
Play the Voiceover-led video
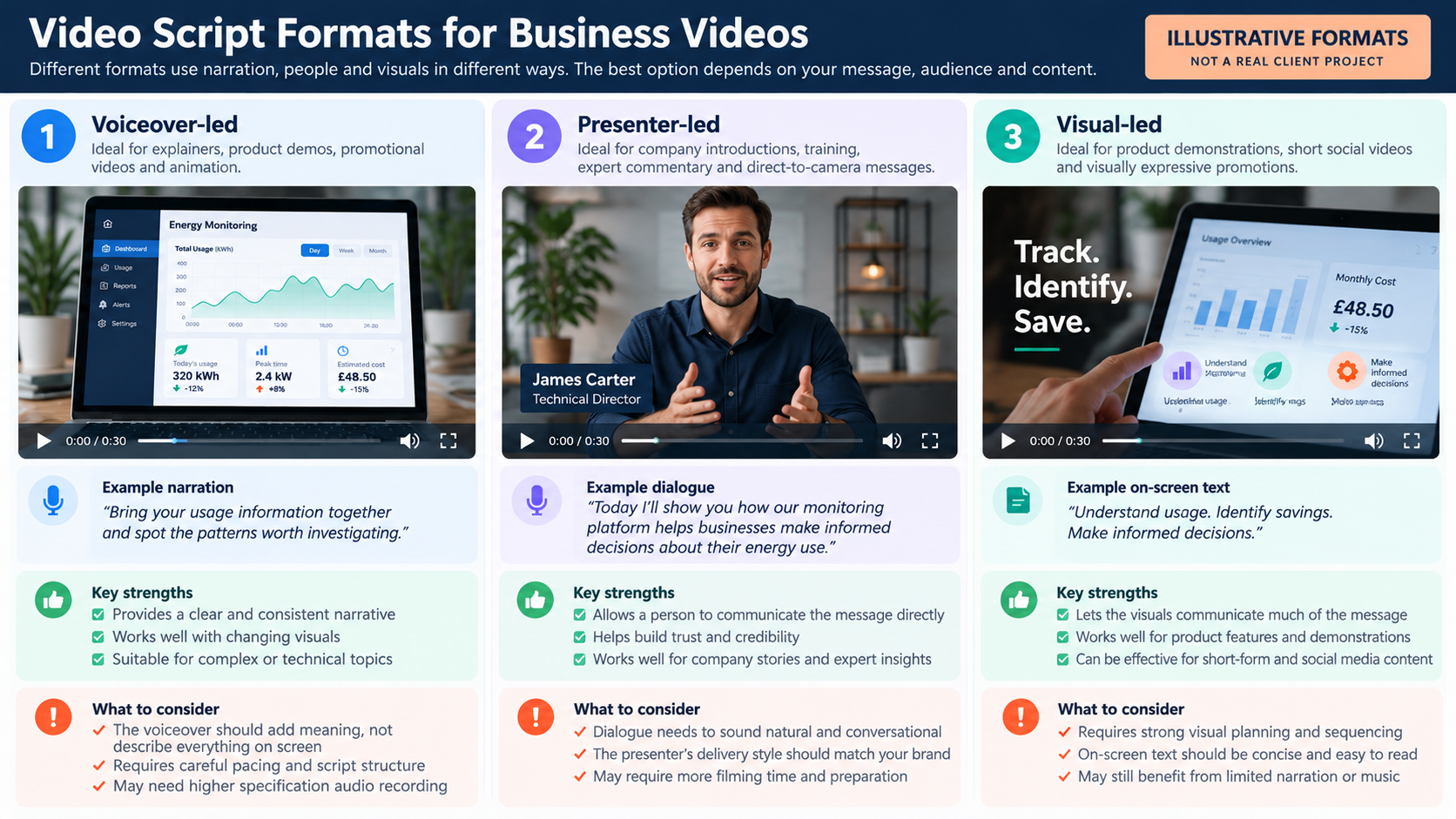[44, 441]
